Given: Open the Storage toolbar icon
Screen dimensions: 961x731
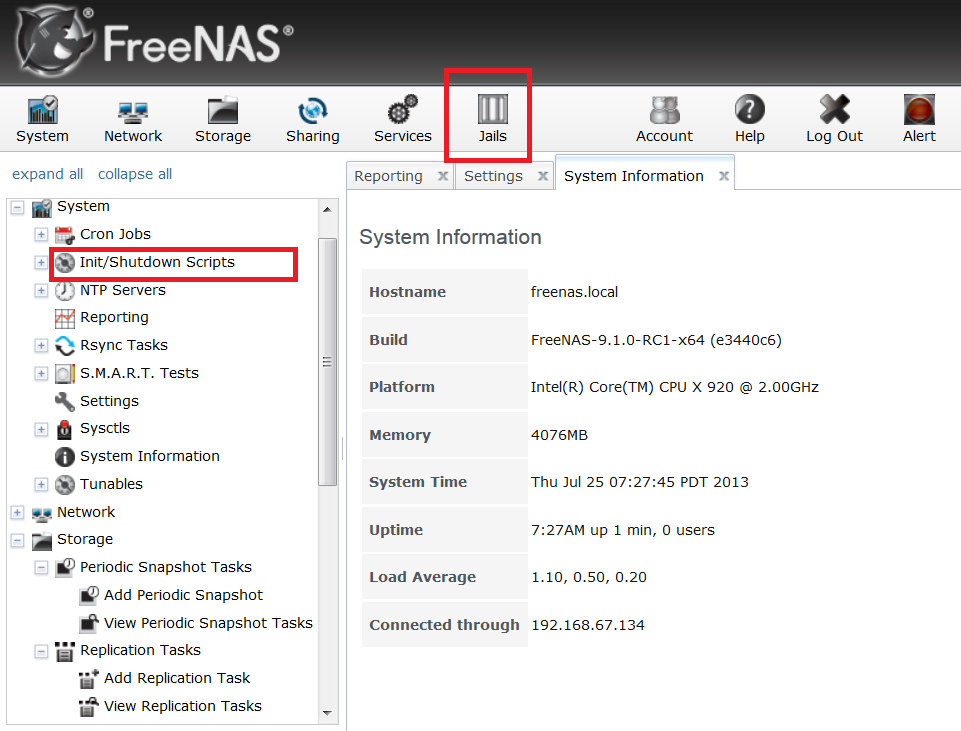Looking at the screenshot, I should (x=222, y=110).
